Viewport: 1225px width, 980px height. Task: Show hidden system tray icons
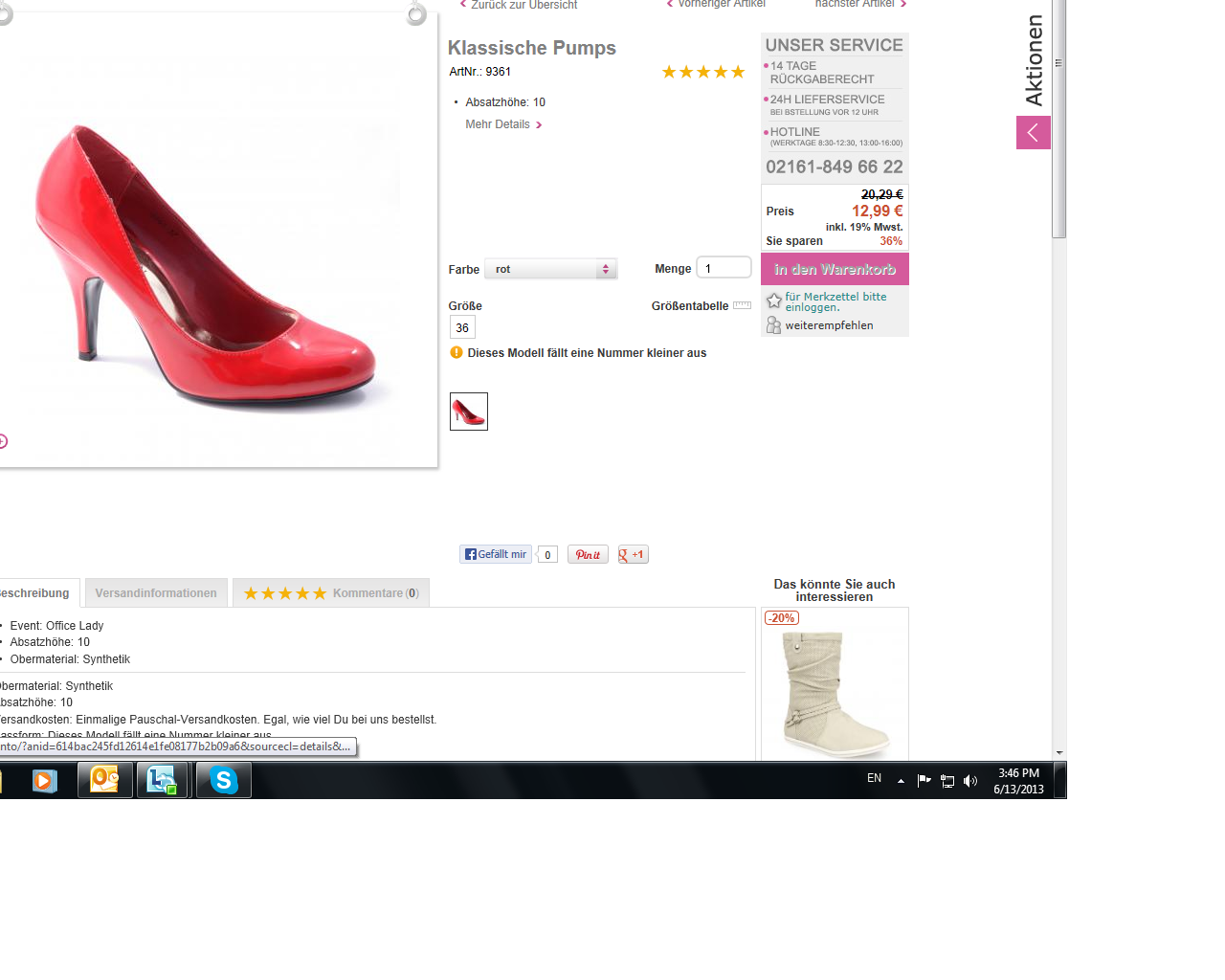click(x=901, y=781)
